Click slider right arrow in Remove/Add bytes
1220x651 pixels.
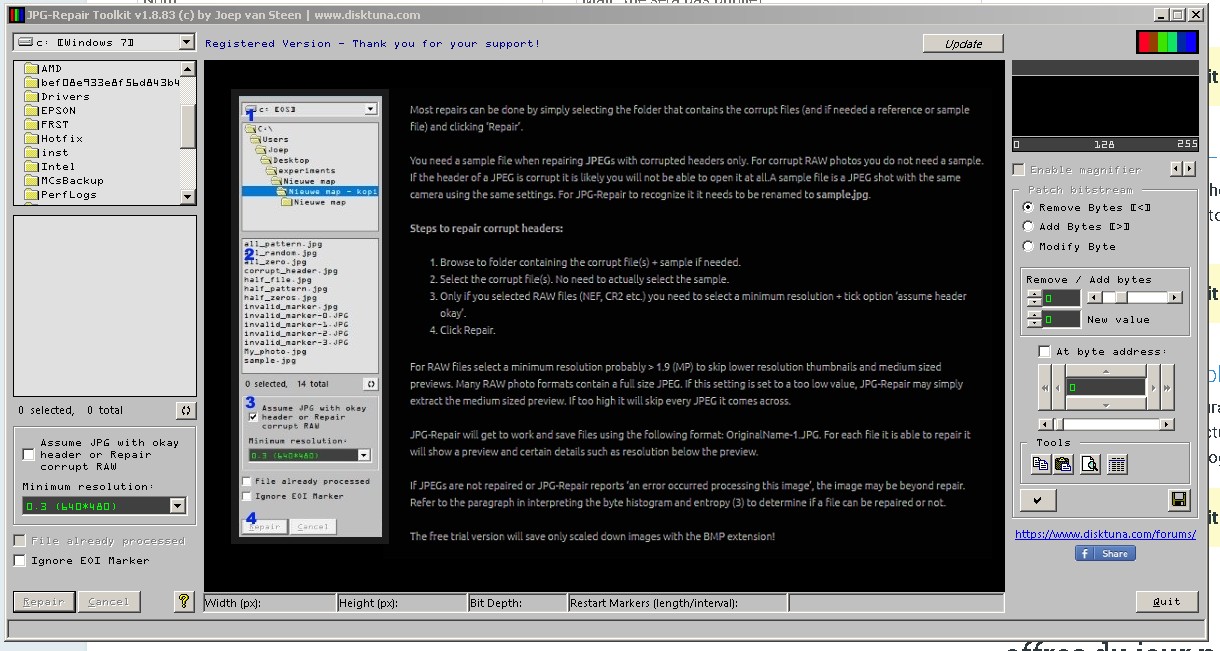point(1175,297)
